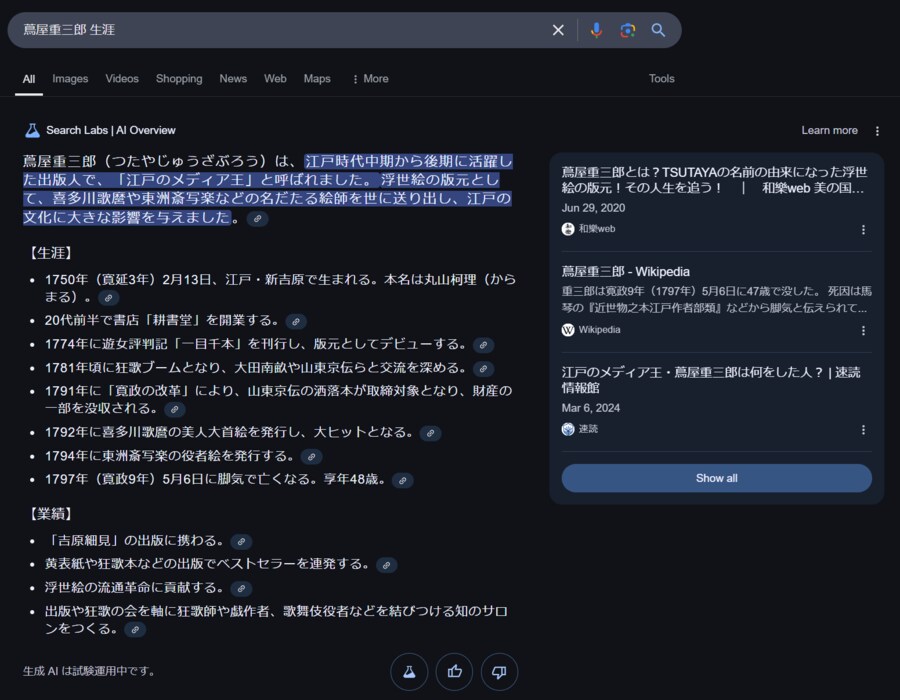Screen dimensions: 900x700
Task: Open the 蔦屋重三郎 - Wikipedia result
Action: (x=625, y=271)
